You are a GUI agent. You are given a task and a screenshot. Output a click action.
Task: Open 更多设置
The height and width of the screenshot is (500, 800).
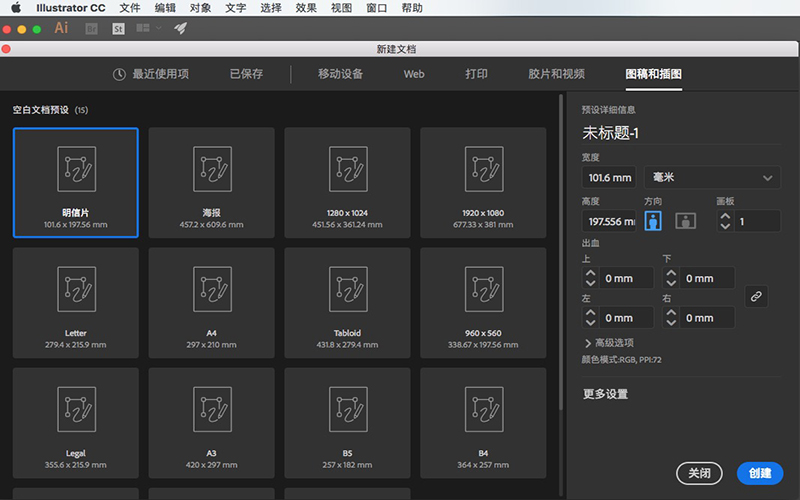tap(606, 394)
